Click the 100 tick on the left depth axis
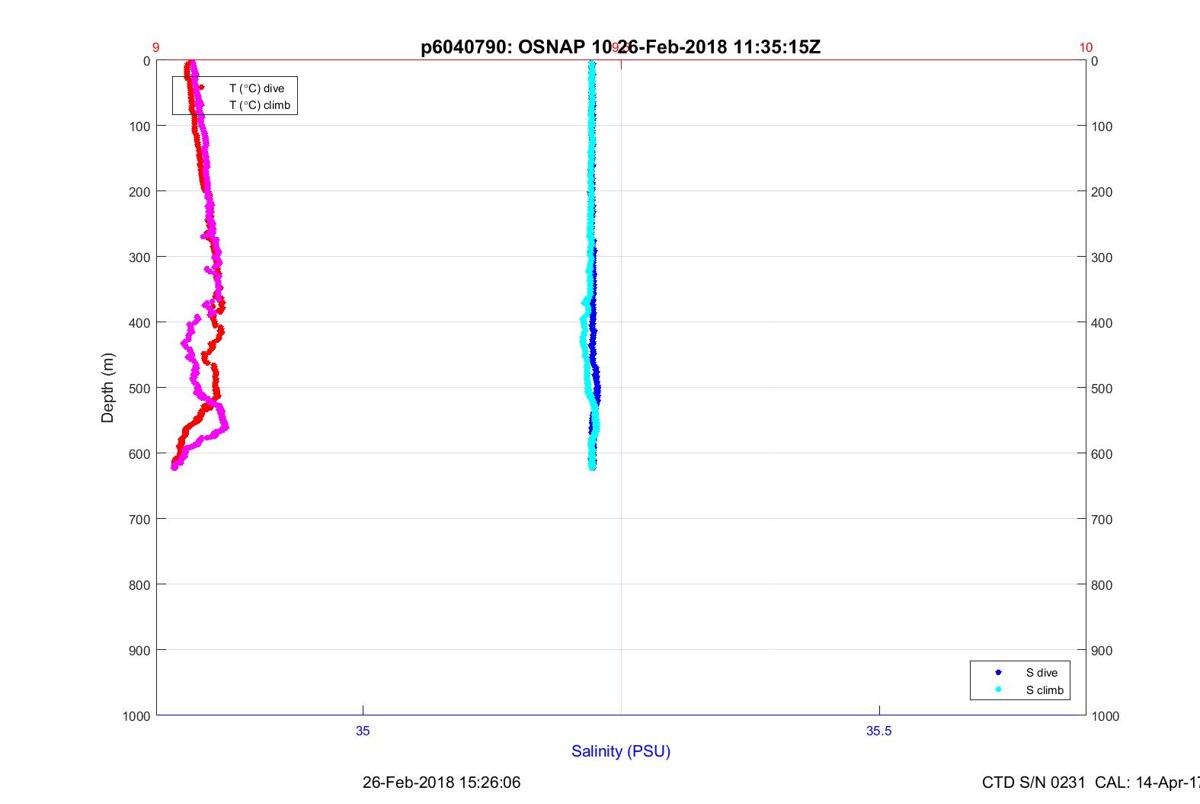The width and height of the screenshot is (1200, 804). pos(140,126)
